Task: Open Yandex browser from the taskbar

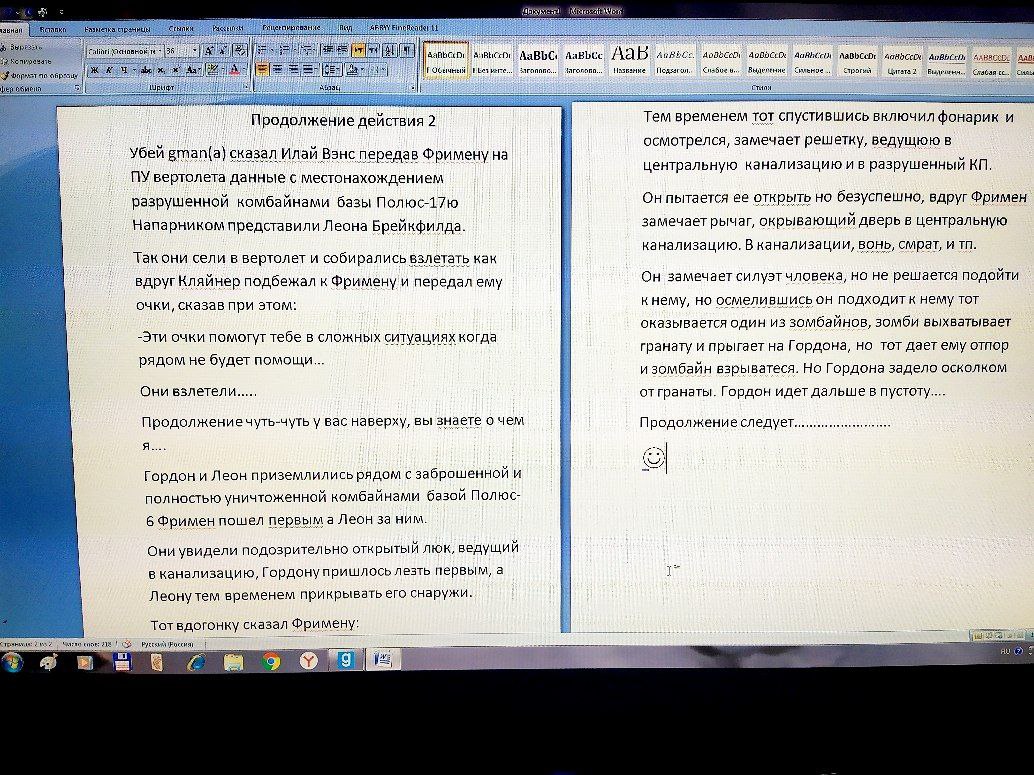Action: [x=308, y=661]
